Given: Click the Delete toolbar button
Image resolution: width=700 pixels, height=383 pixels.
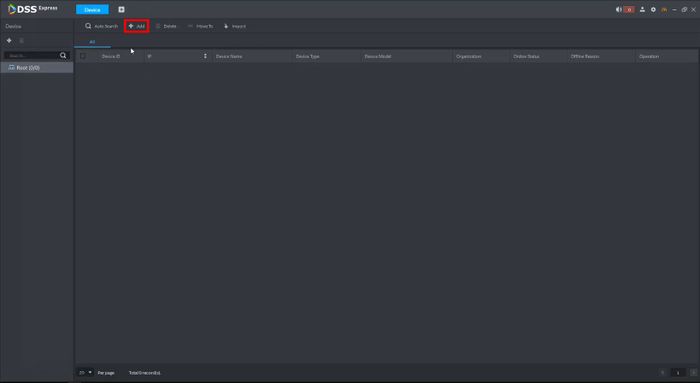Looking at the screenshot, I should click(166, 26).
